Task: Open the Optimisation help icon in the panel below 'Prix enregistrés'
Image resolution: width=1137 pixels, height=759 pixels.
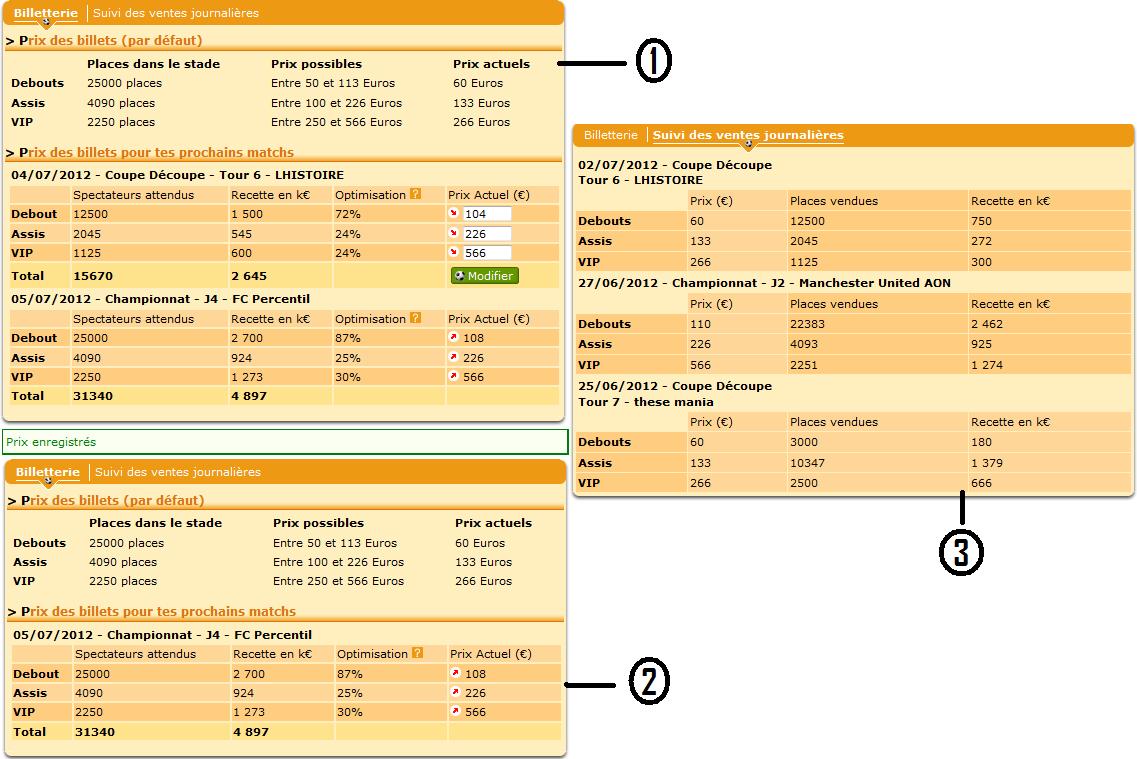Action: [x=418, y=653]
